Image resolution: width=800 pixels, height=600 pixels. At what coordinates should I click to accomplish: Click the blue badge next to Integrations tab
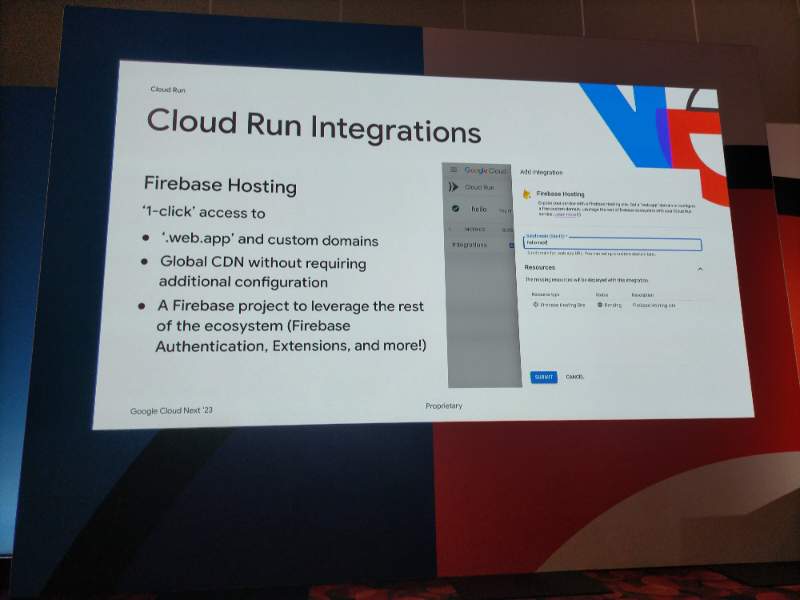tap(512, 244)
